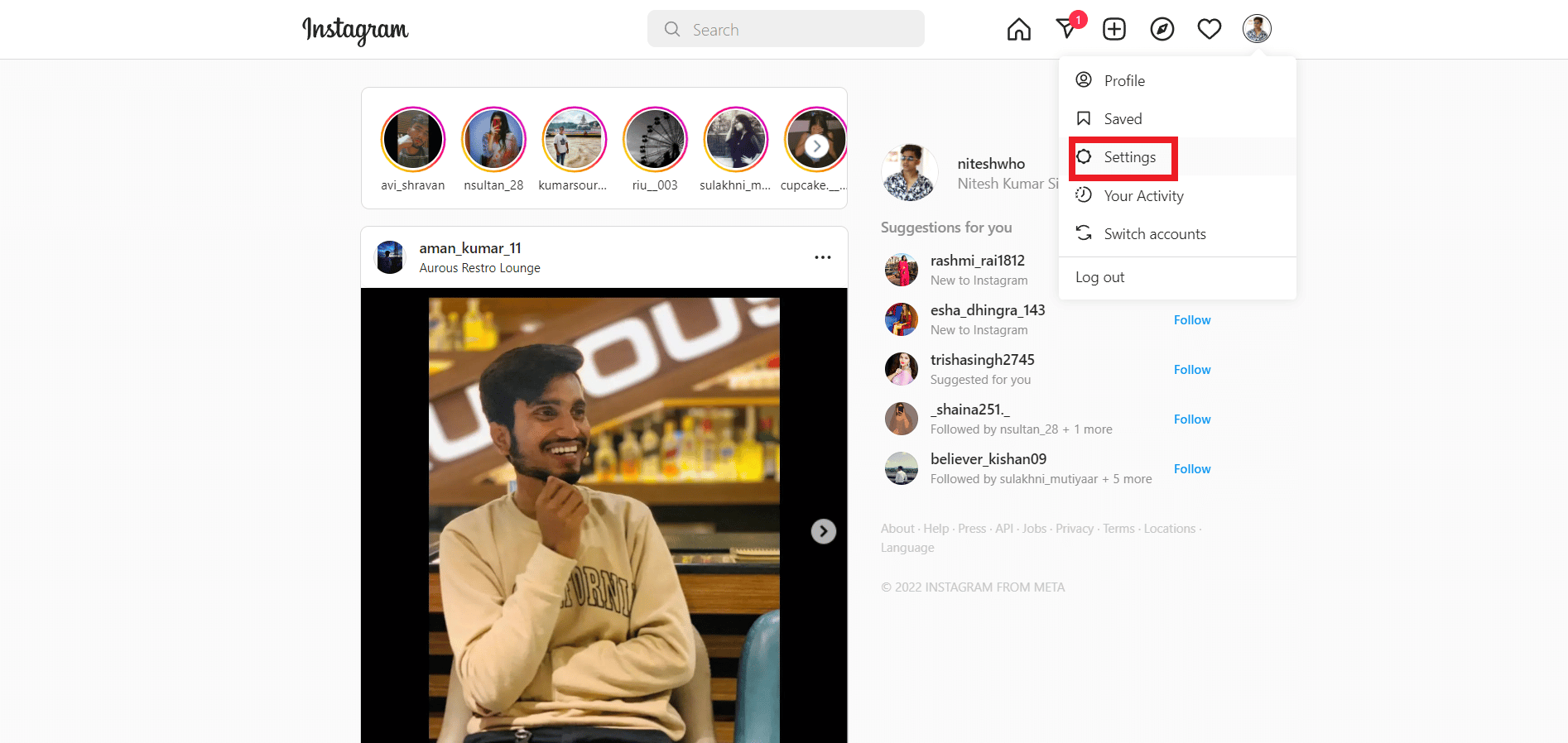Open niteshwho username in sidebar
Image resolution: width=1568 pixels, height=743 pixels.
(991, 164)
